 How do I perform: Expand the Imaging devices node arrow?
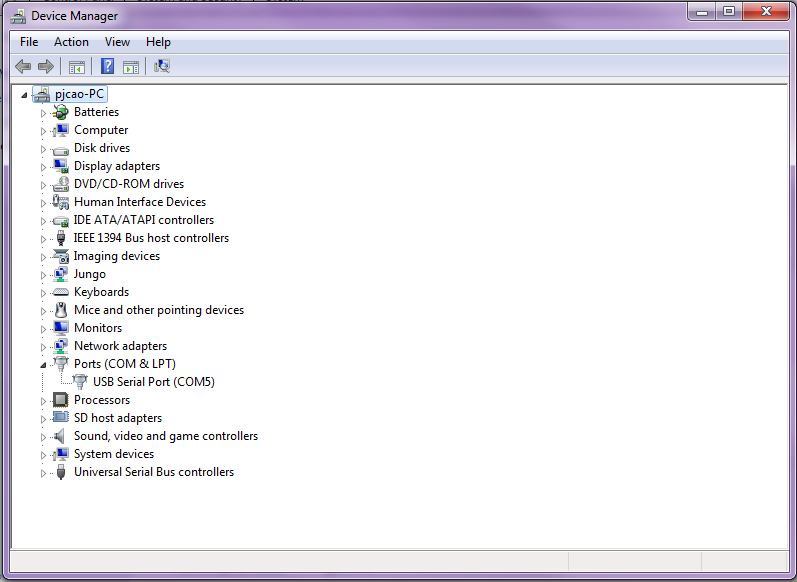click(x=43, y=257)
